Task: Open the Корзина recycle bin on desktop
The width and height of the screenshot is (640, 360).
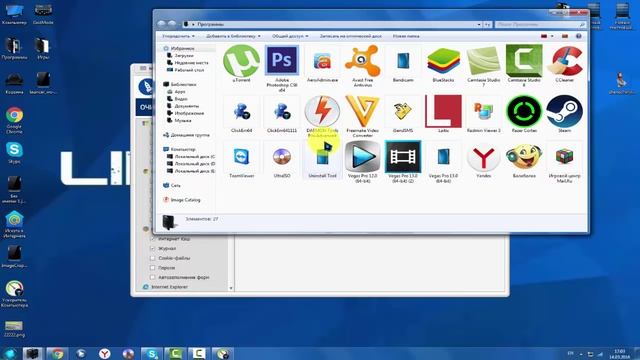Action: click(14, 80)
